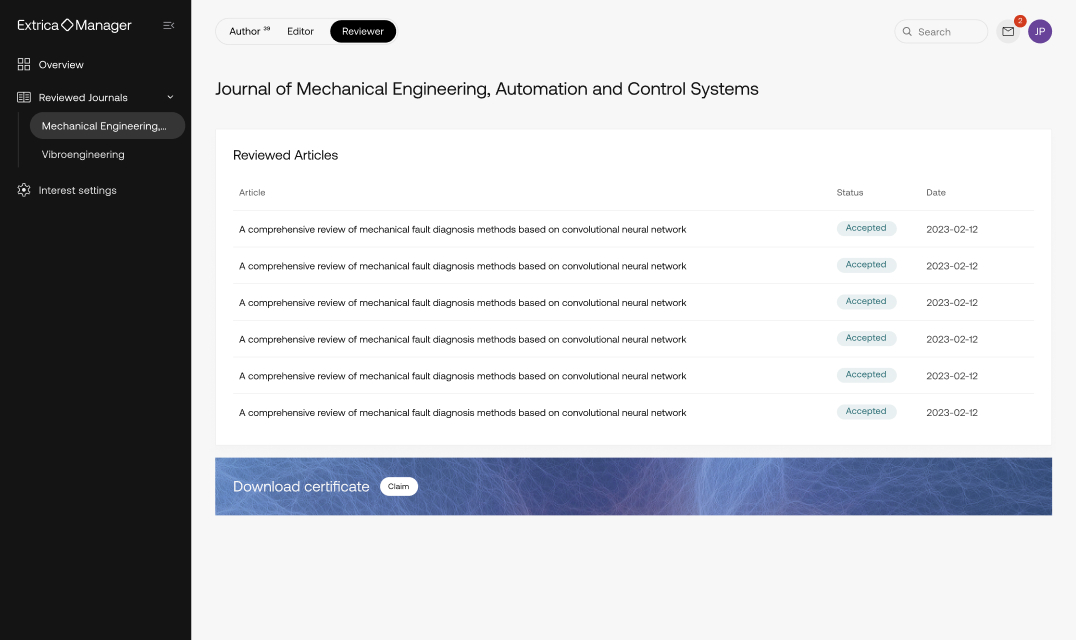Open the first article row title
The height and width of the screenshot is (640, 1076).
[463, 229]
